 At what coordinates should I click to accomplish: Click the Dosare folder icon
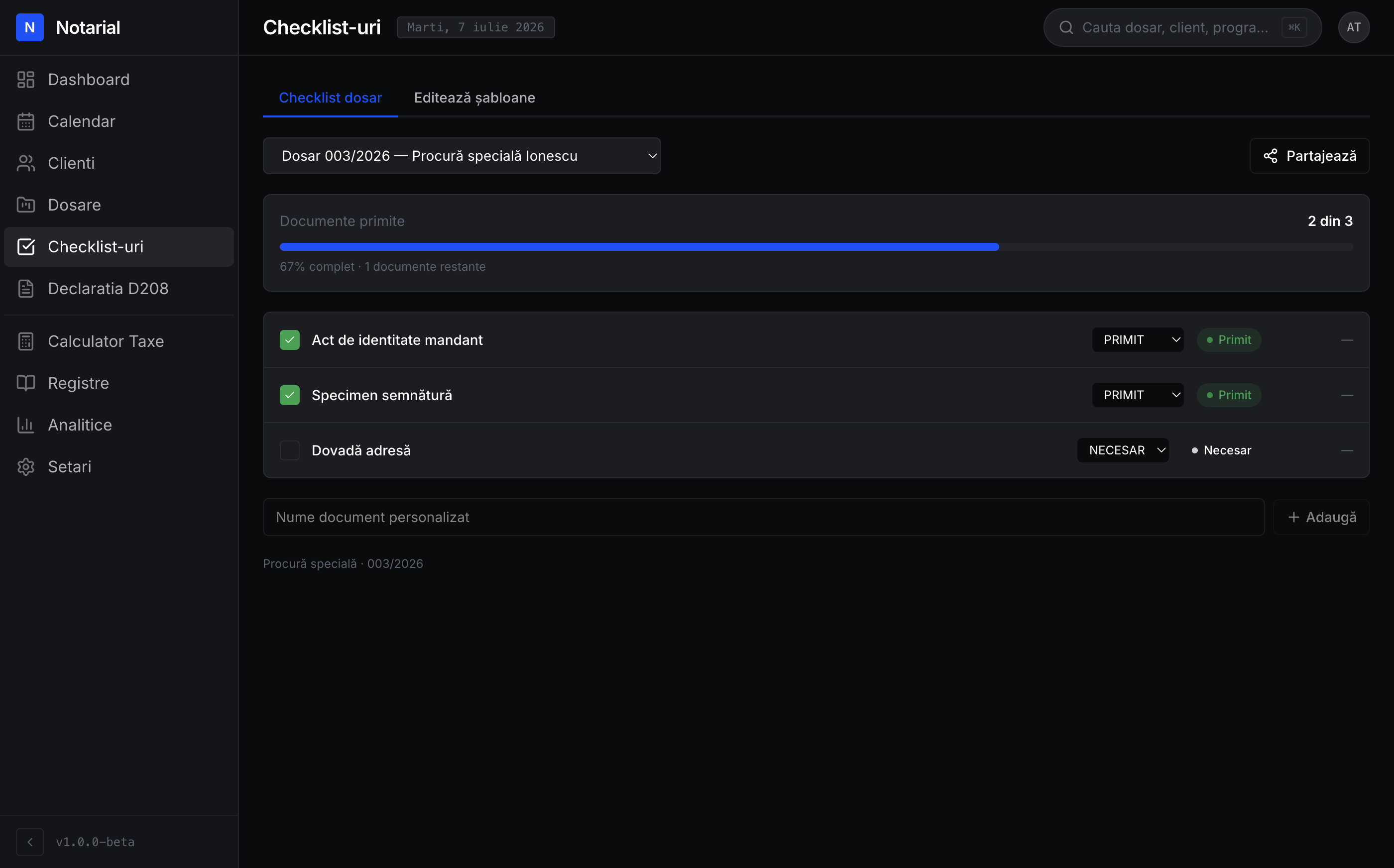pos(26,205)
